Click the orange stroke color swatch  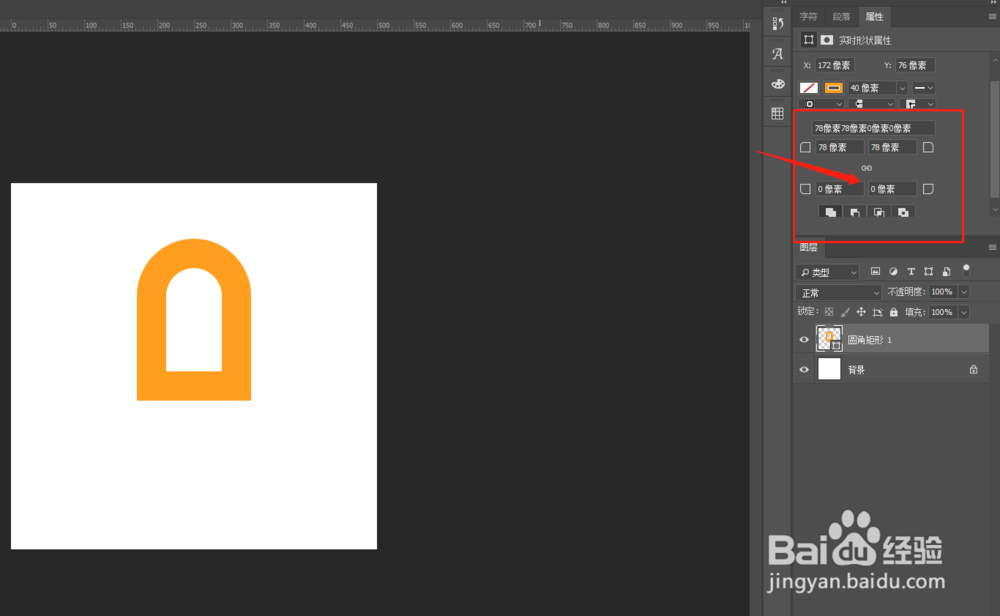(834, 88)
